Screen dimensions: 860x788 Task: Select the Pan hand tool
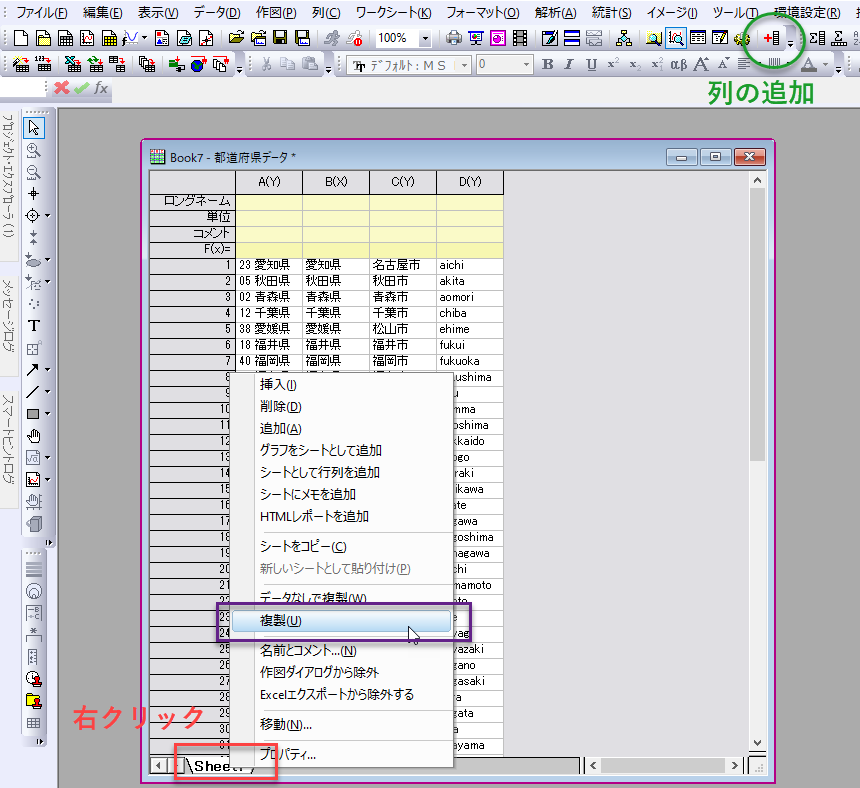click(33, 436)
